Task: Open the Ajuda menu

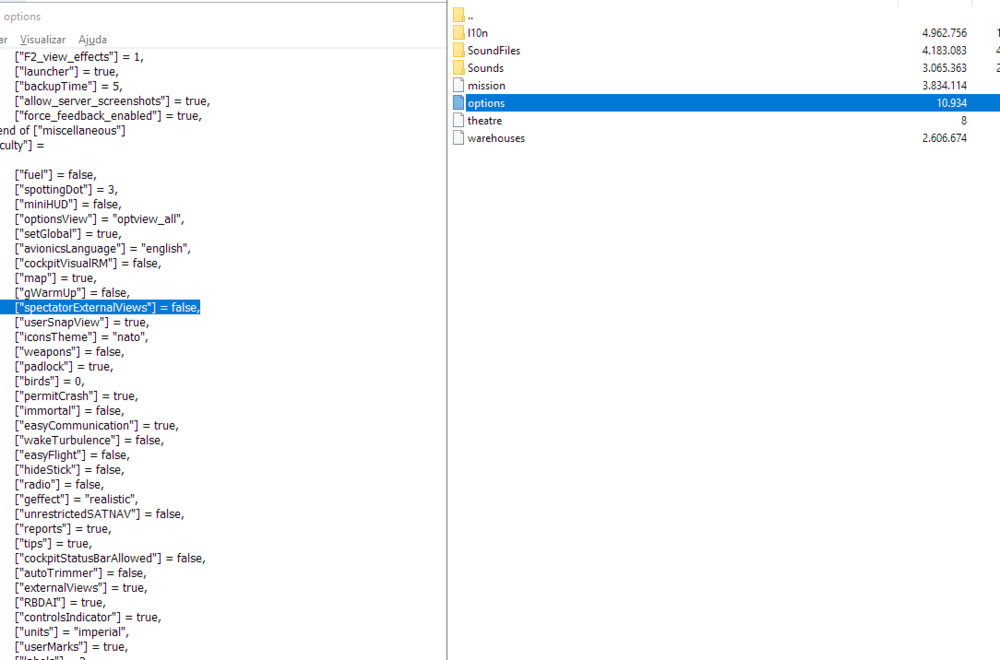Action: click(x=92, y=40)
